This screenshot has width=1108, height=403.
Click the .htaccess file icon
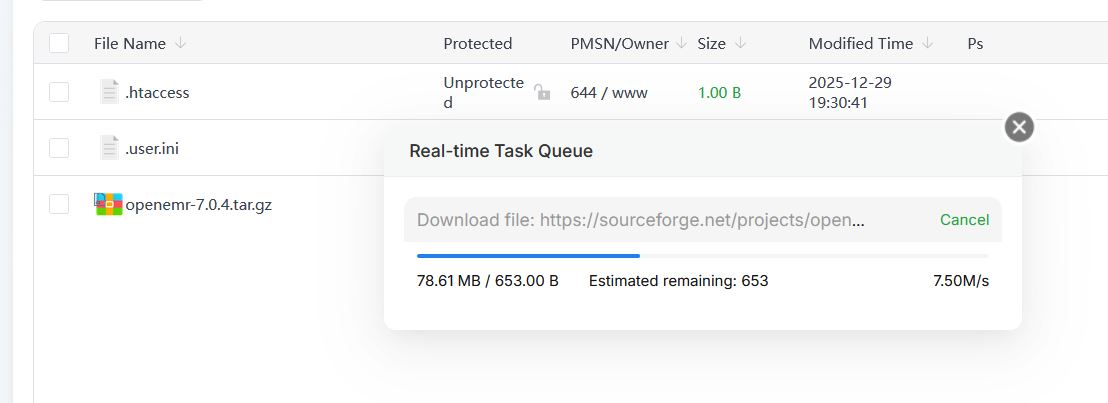point(110,92)
